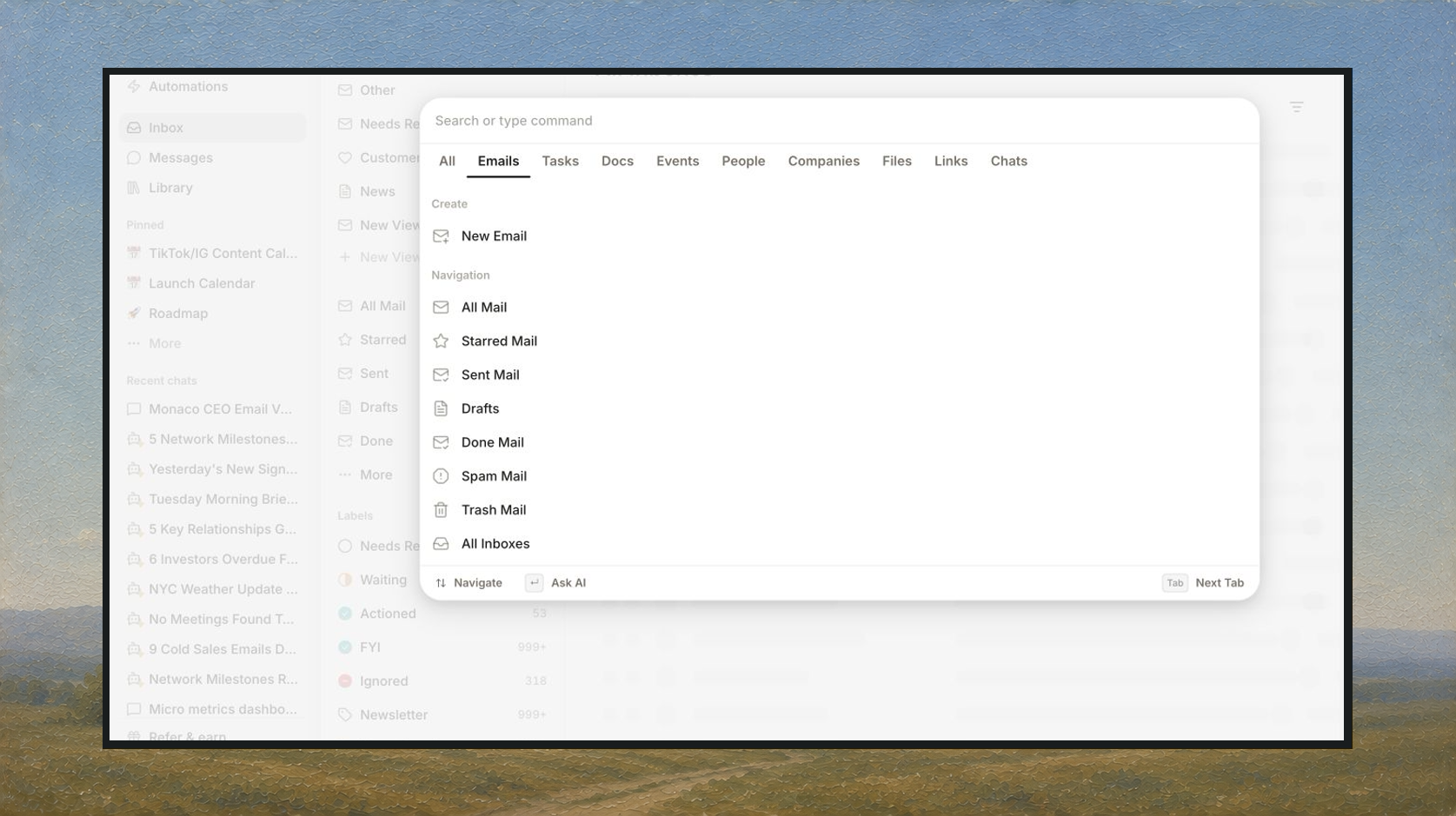Click the Ask AI enter-key button
This screenshot has width=1456, height=816.
(556, 583)
